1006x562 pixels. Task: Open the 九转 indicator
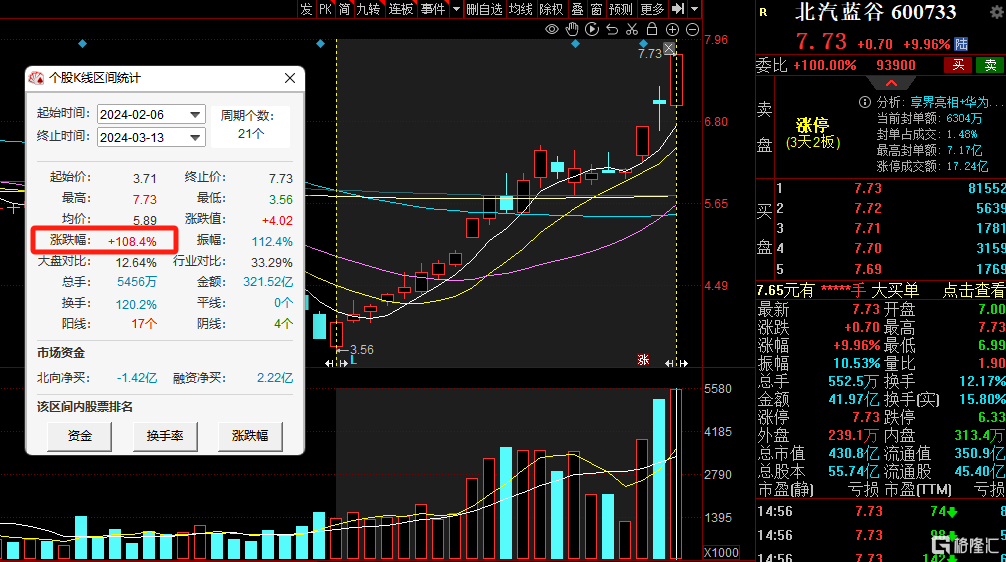pyautogui.click(x=368, y=9)
